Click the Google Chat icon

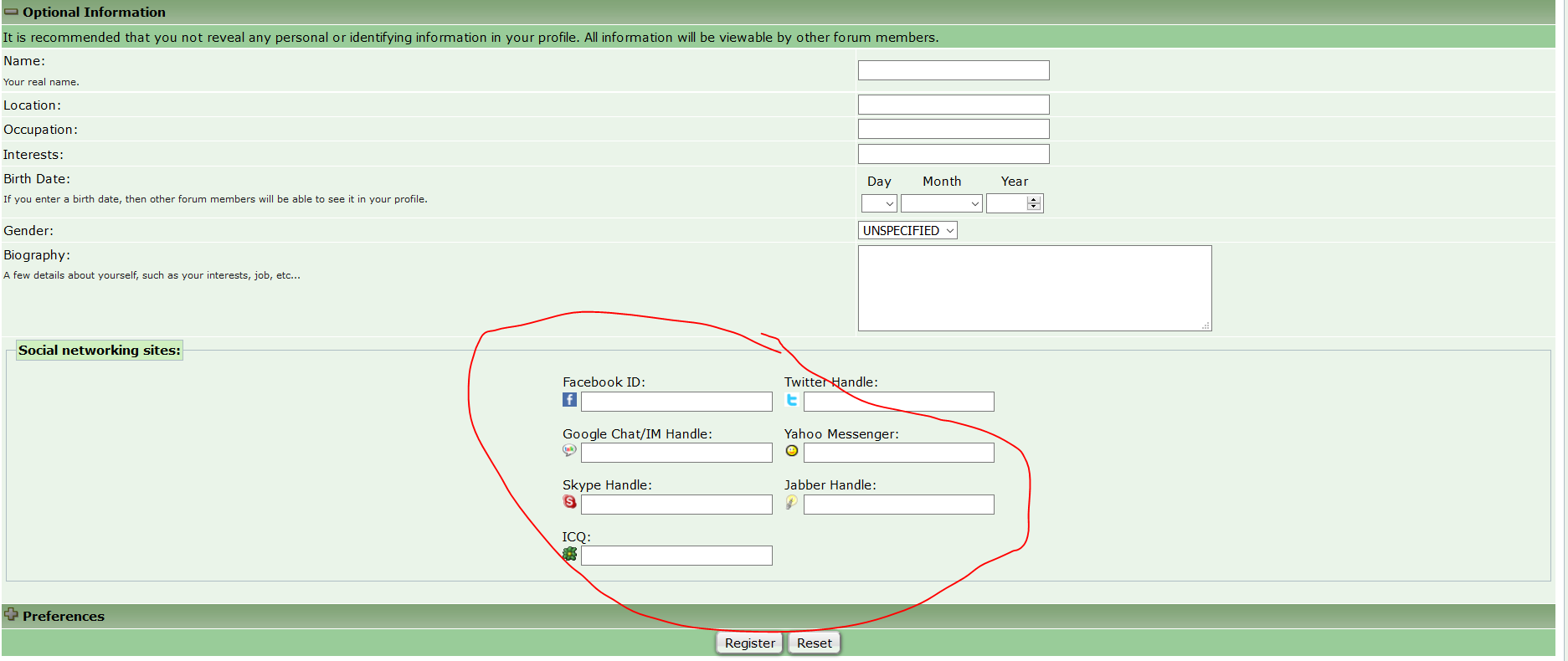[x=569, y=451]
